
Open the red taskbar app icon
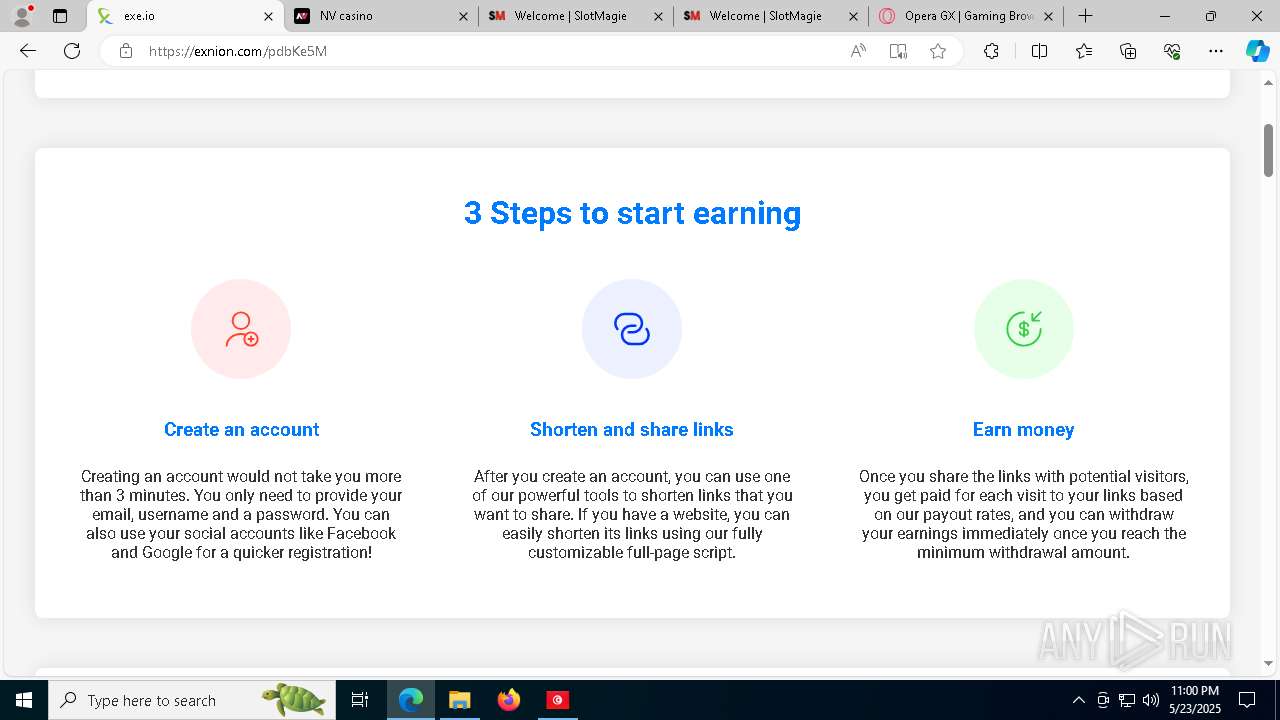pyautogui.click(x=557, y=700)
